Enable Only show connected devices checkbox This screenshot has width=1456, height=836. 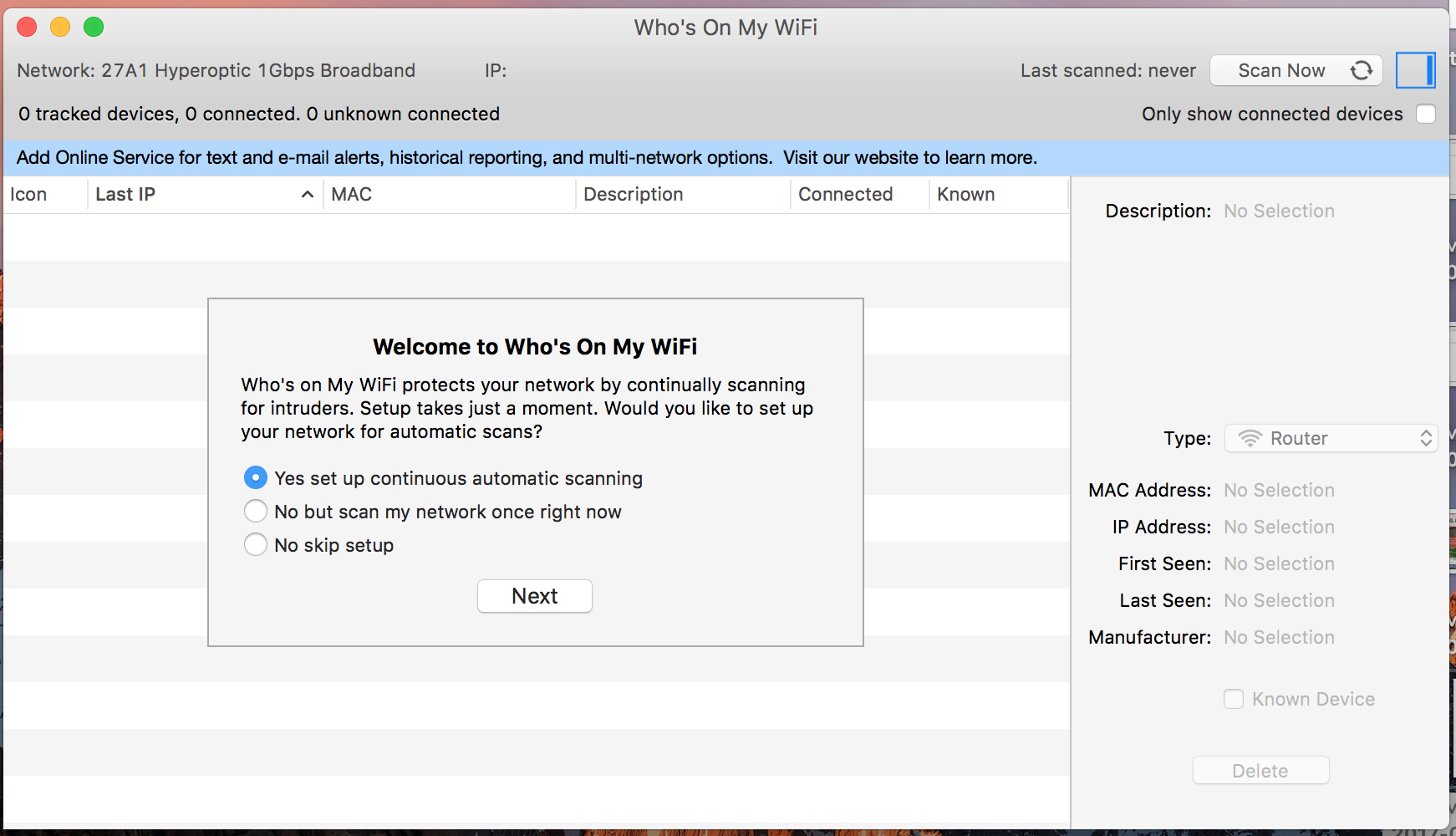tap(1426, 114)
